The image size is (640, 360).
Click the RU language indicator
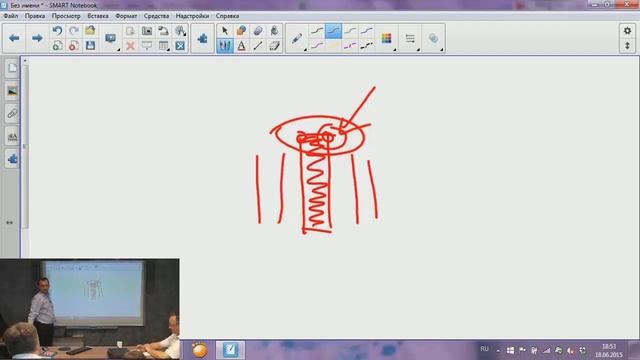point(484,349)
